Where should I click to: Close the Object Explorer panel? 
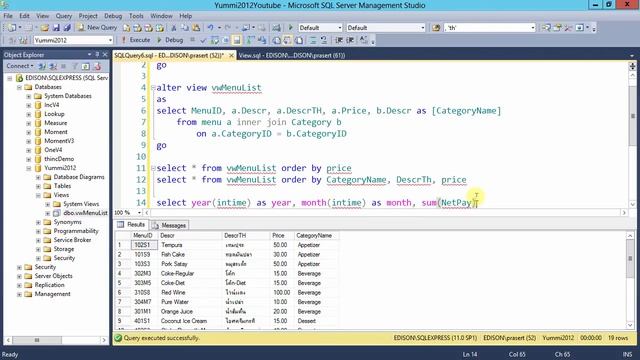pyautogui.click(x=105, y=54)
